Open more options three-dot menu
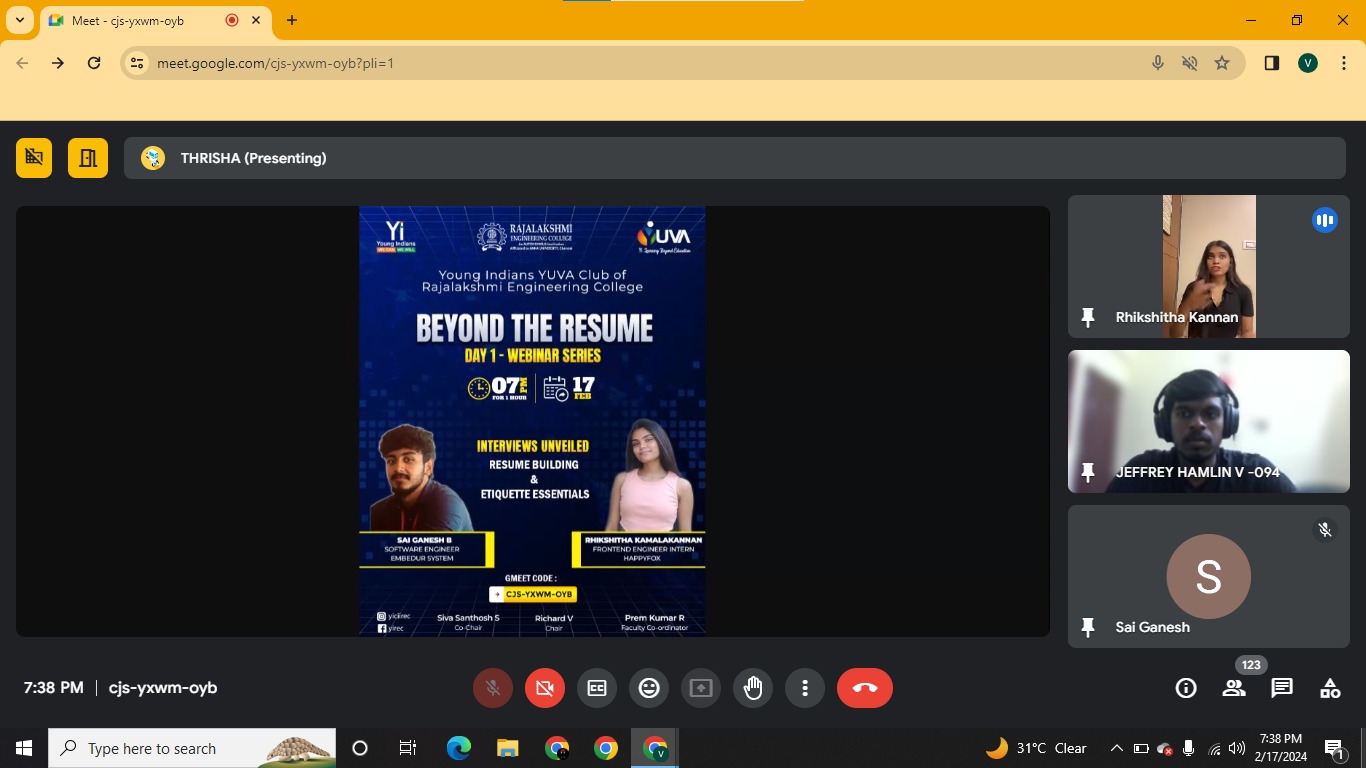 point(805,688)
